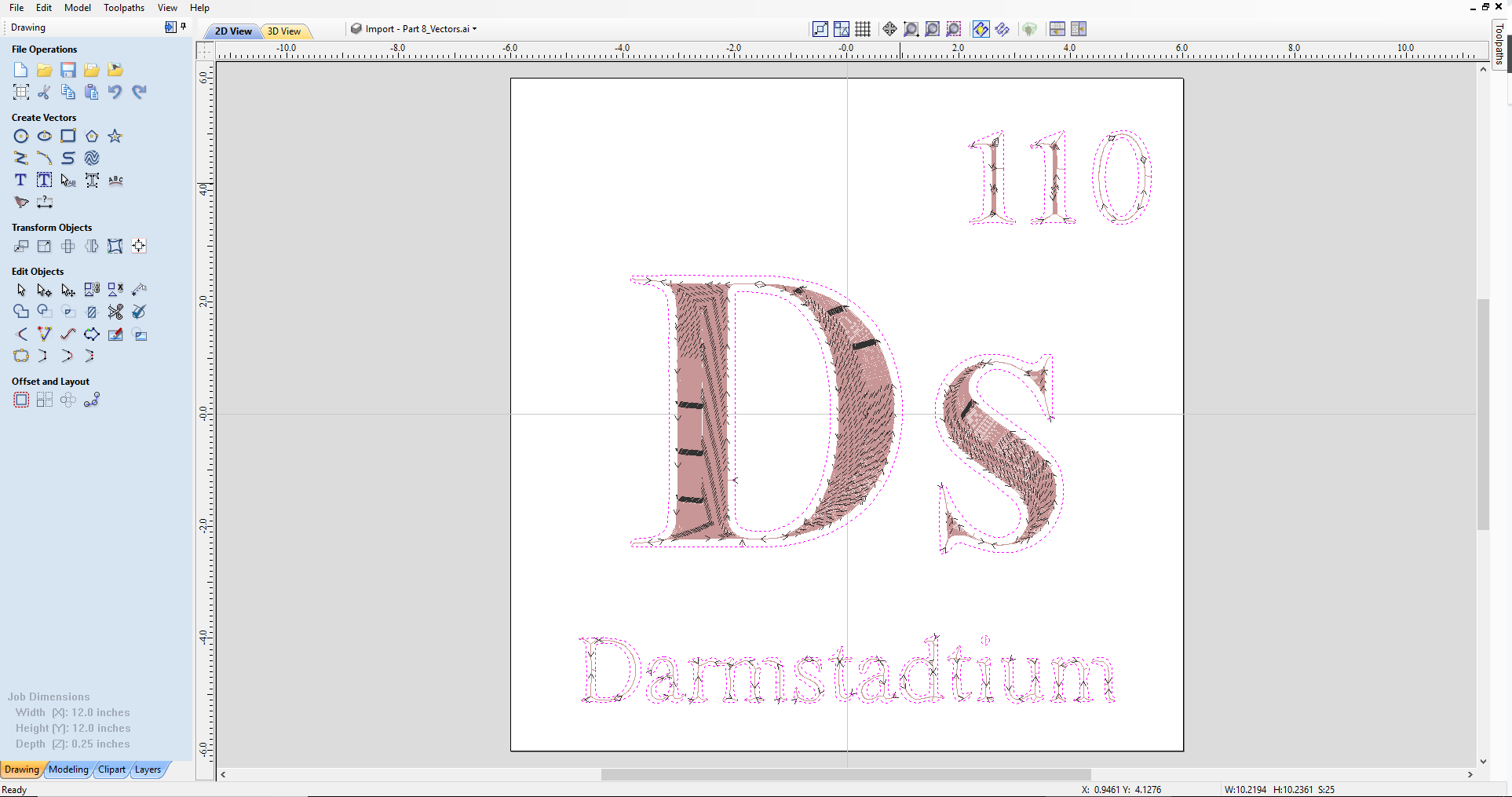Select the pan view tool
This screenshot has height=797, width=1512.
pos(889,29)
